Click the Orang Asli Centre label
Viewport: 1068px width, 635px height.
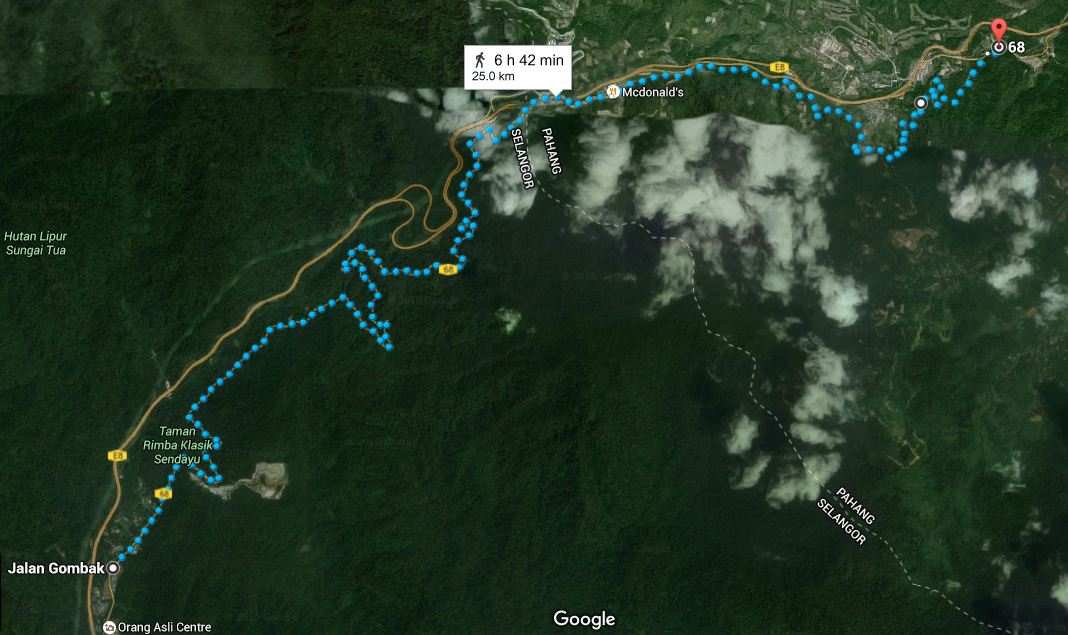click(164, 628)
